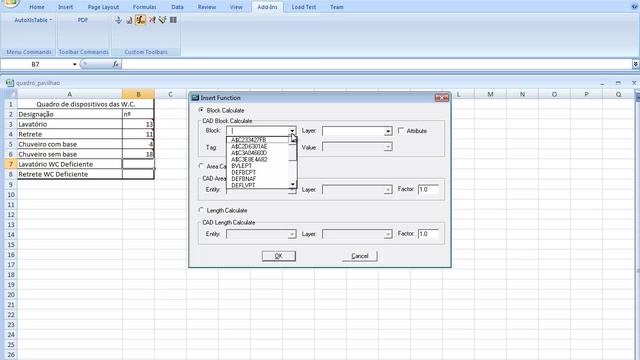Click the block list scroll down arrow
Image resolution: width=640 pixels, height=360 pixels.
pyautogui.click(x=292, y=185)
